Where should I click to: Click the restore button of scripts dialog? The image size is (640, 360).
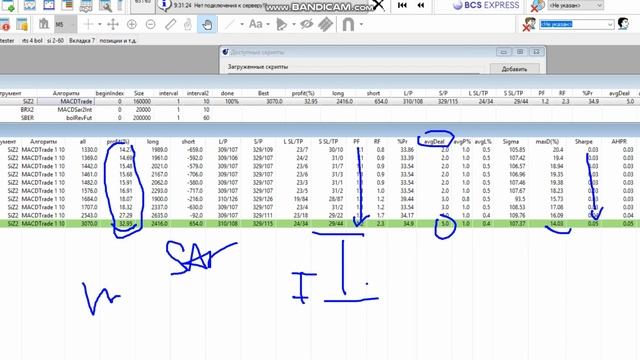tap(520, 52)
